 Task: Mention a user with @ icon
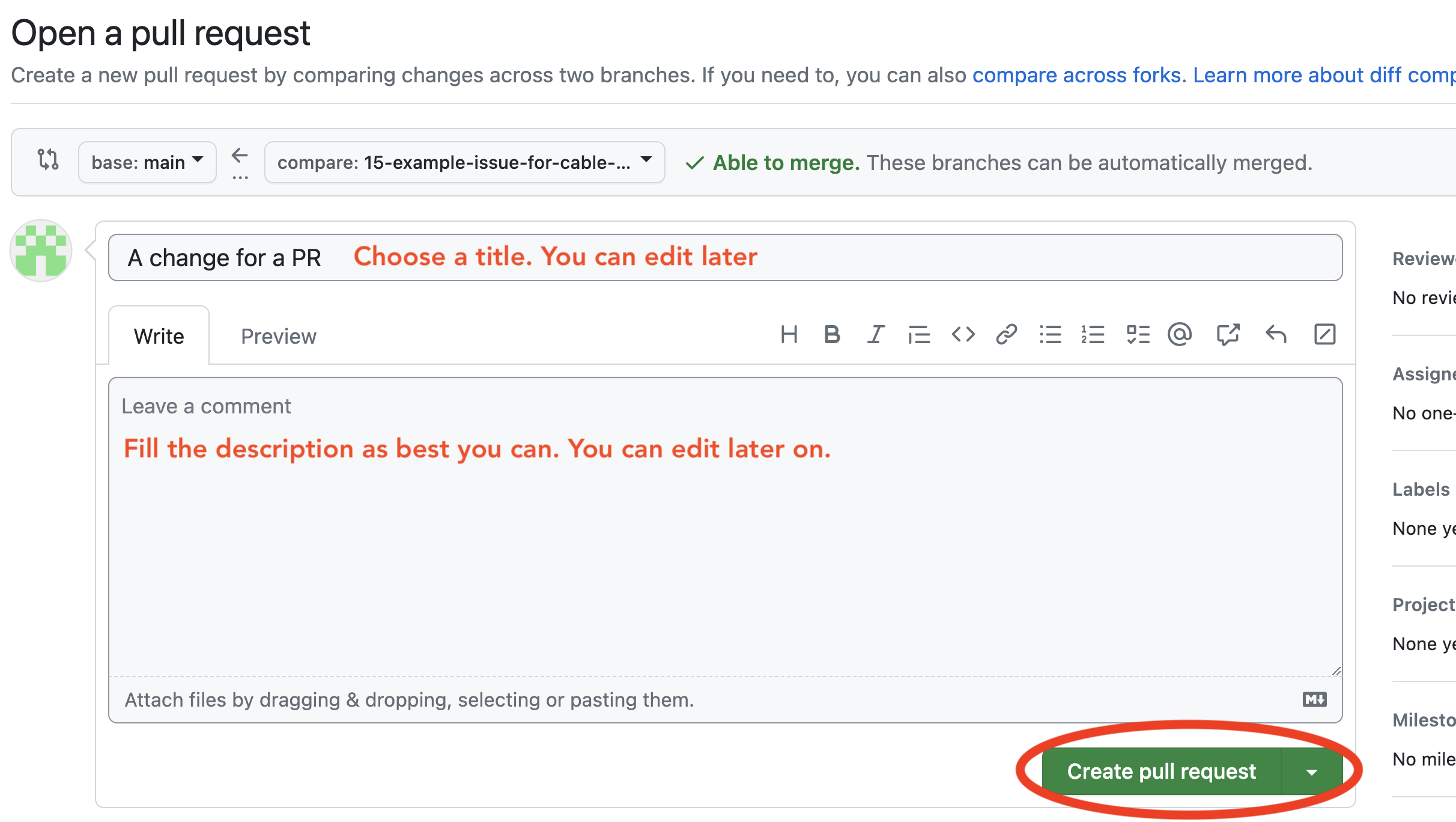1180,335
